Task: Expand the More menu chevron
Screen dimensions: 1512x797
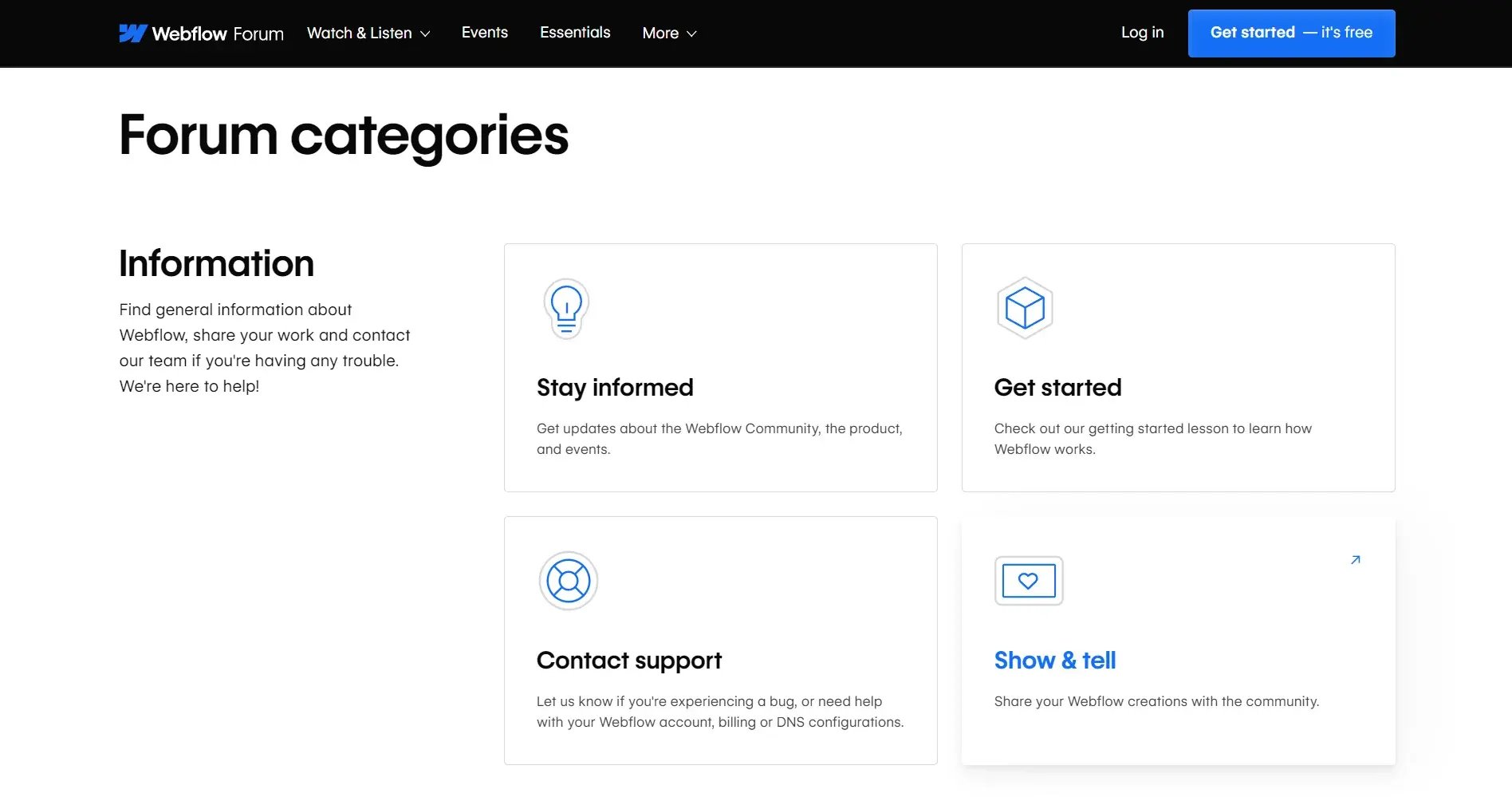Action: (691, 34)
